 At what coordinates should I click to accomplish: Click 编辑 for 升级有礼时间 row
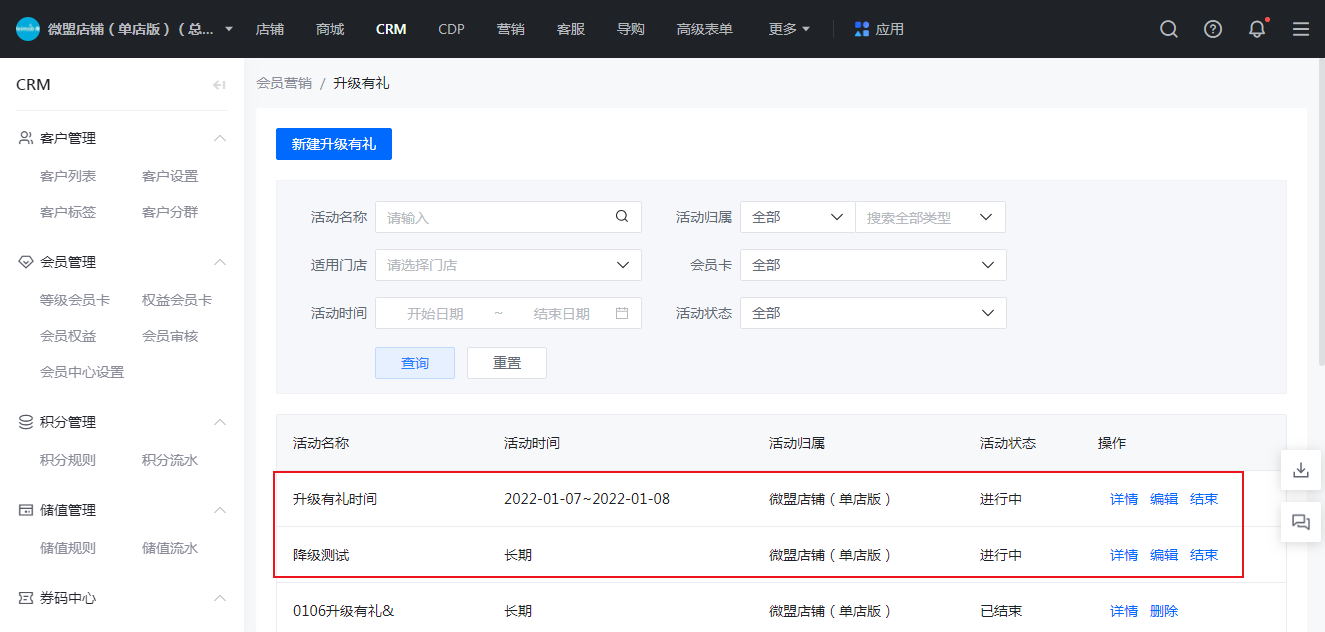(1164, 499)
